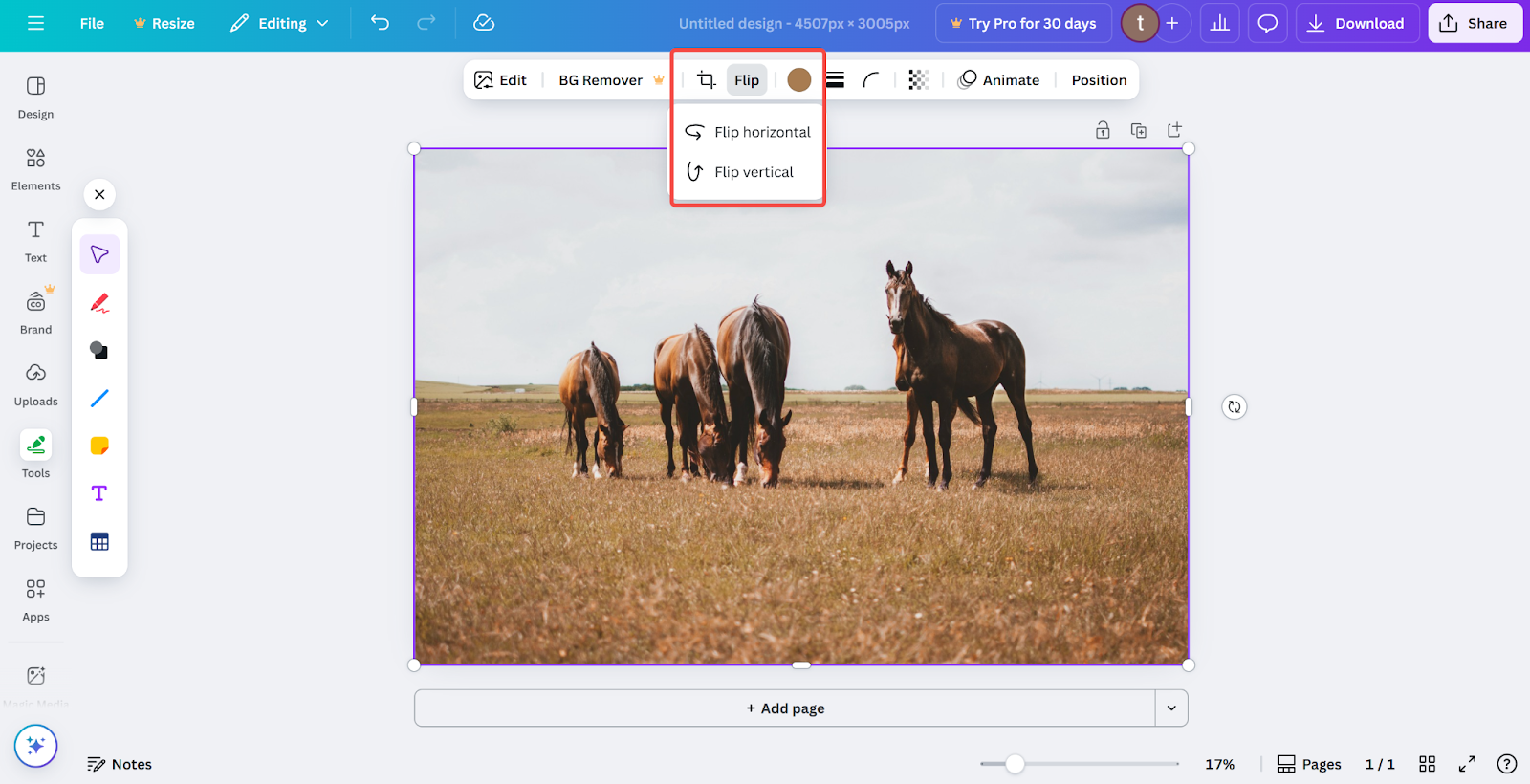Screen dimensions: 1530x784
Task: Open the Elements side panel
Action: pos(35,169)
